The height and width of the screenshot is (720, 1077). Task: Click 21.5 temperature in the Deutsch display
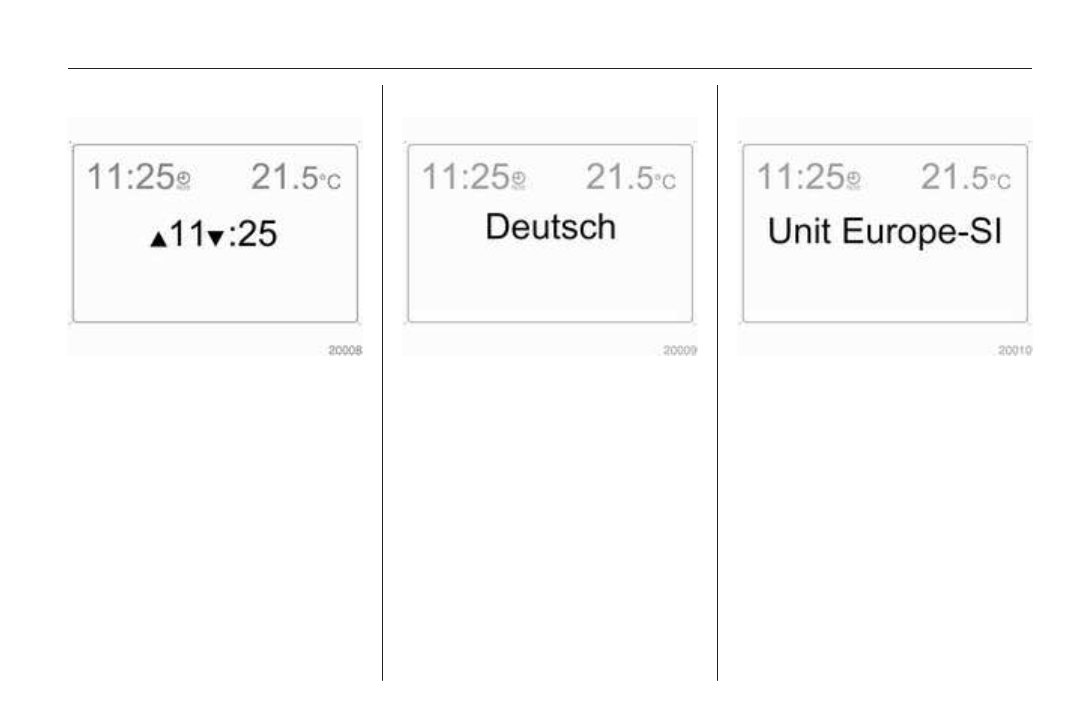point(618,177)
